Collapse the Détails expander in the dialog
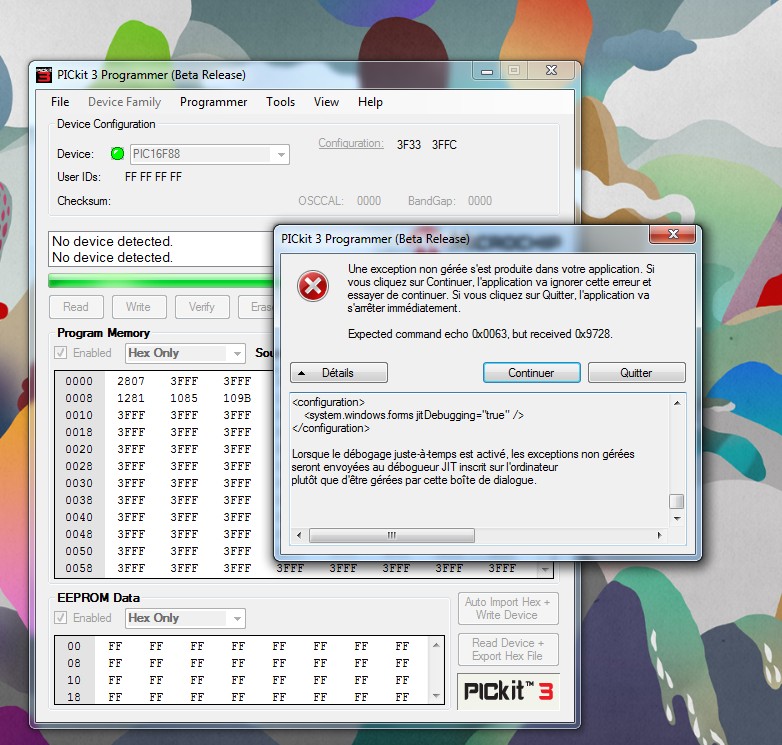 pyautogui.click(x=339, y=372)
